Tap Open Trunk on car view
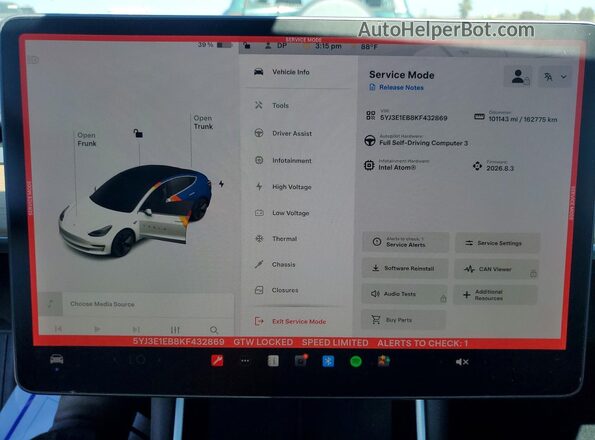This screenshot has height=440, width=595. click(x=203, y=122)
